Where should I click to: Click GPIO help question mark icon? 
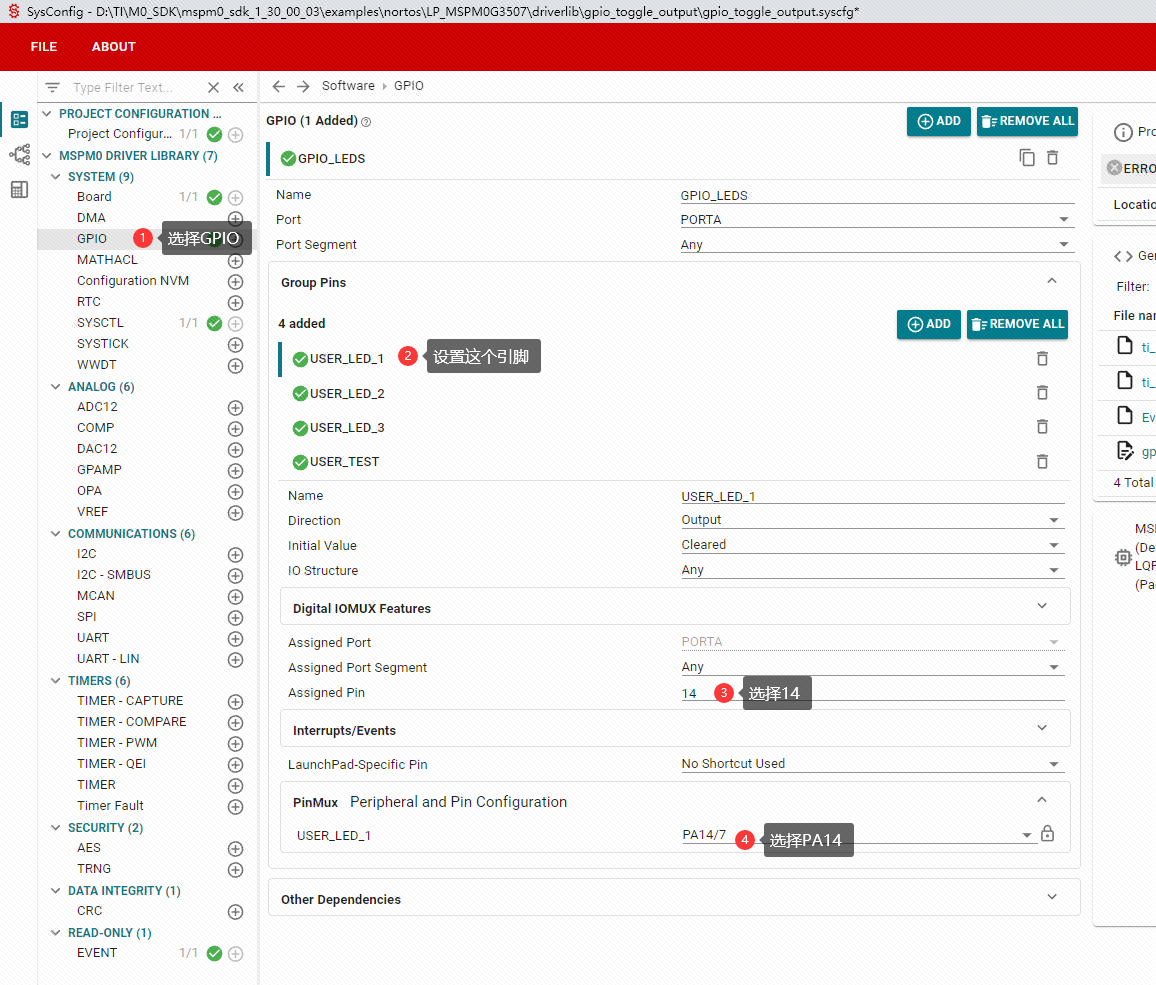point(366,122)
